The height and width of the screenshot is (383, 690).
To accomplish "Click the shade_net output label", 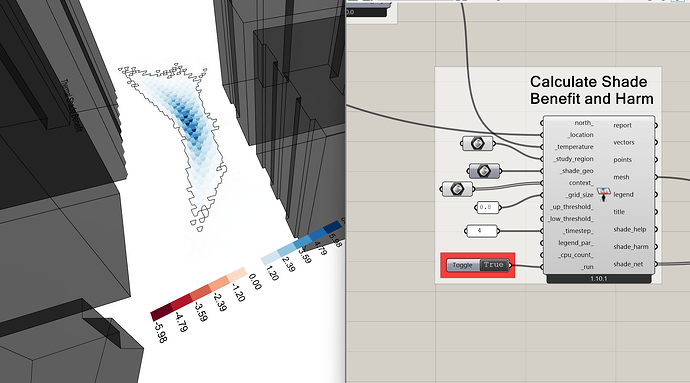I will [628, 264].
